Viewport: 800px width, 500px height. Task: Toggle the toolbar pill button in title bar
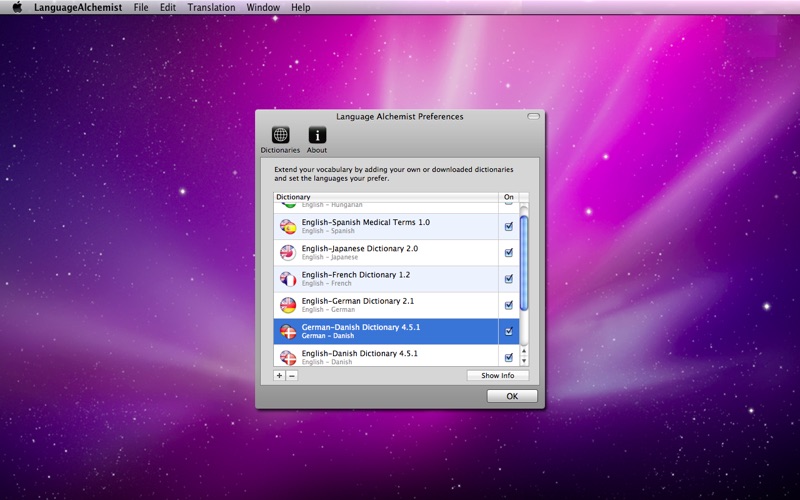[533, 116]
